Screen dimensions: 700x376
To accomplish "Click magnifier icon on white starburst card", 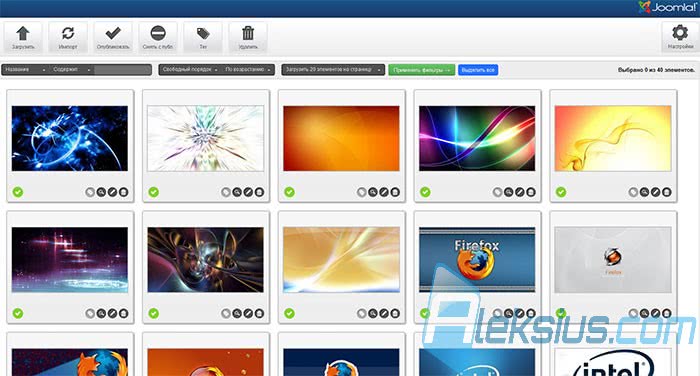I will (x=237, y=192).
